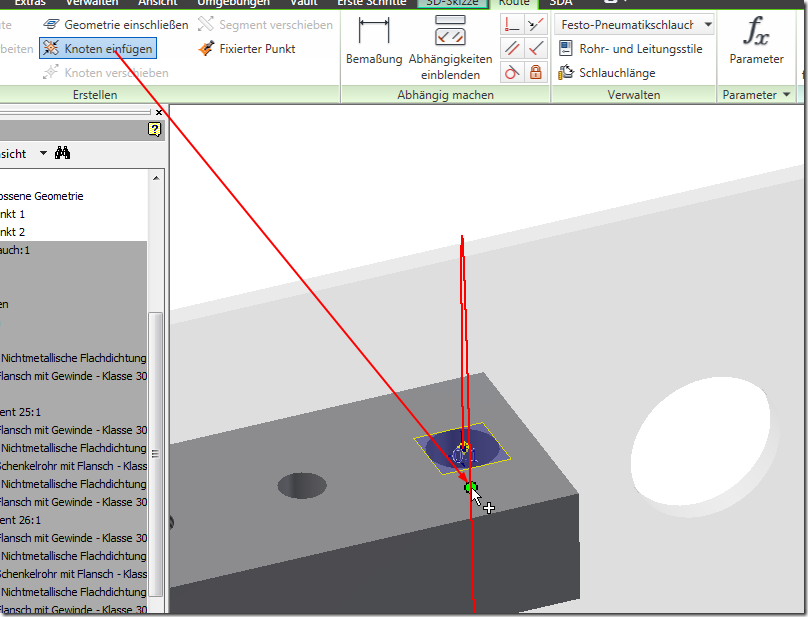This screenshot has width=808, height=617.
Task: Open the browser view filter dropdown arrow
Action: (x=43, y=153)
